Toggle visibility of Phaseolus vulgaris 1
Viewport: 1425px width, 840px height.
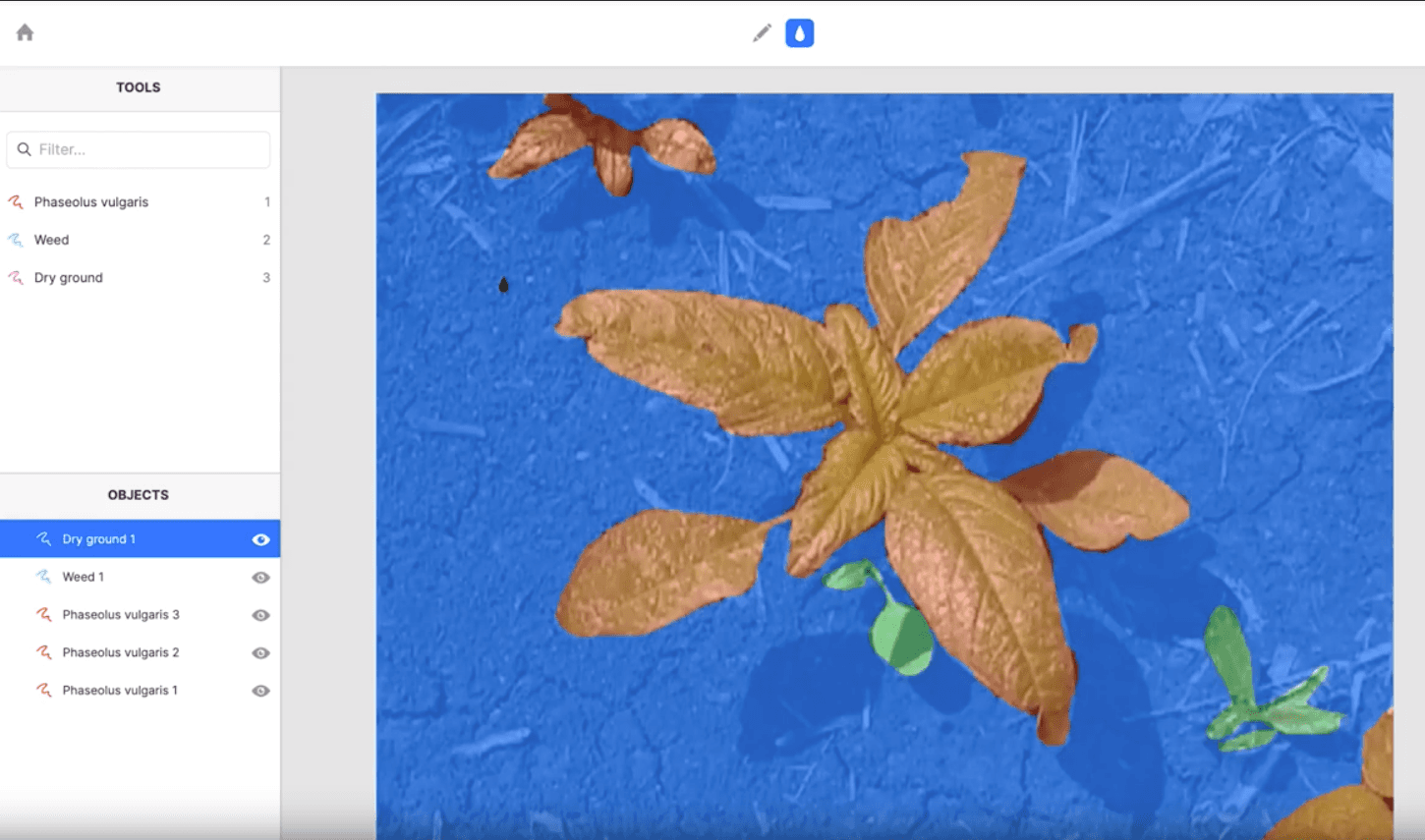coord(260,691)
